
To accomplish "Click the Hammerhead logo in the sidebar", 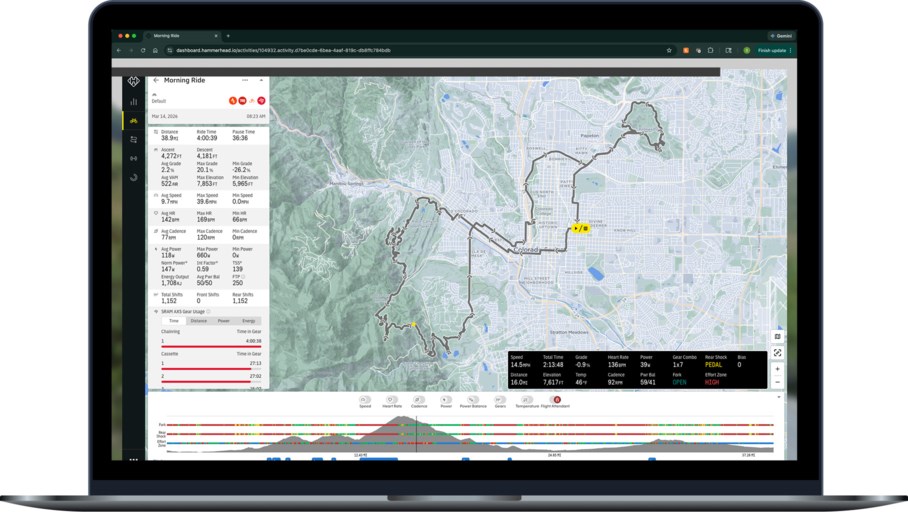I will tap(134, 81).
